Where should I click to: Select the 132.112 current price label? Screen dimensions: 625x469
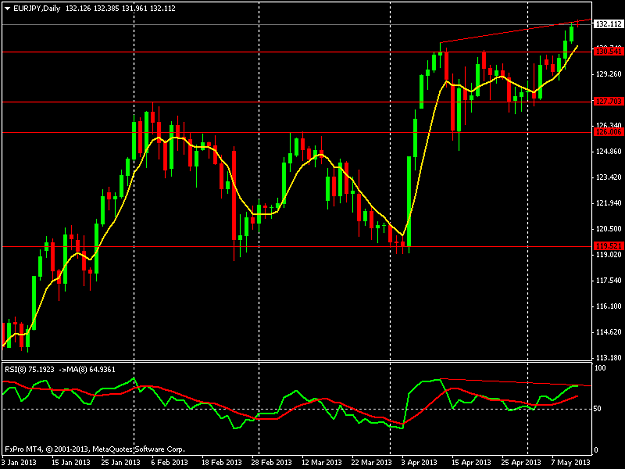tap(608, 24)
